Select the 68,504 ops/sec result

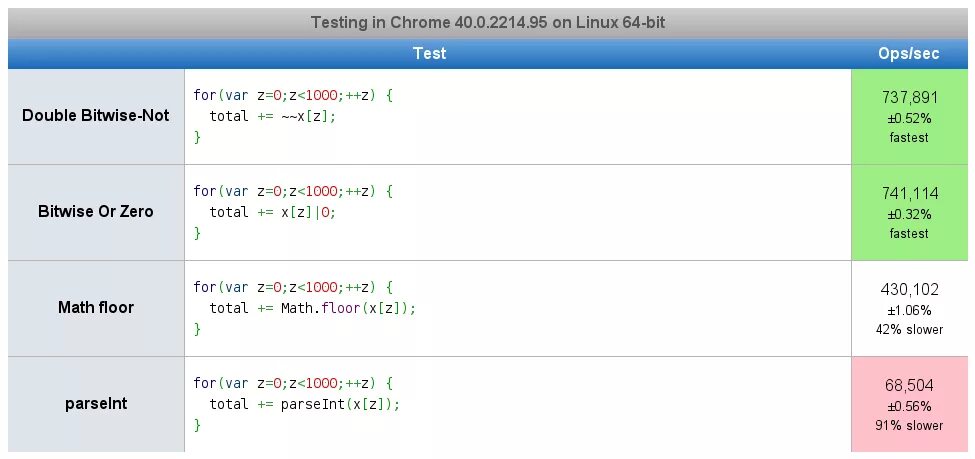click(x=909, y=385)
